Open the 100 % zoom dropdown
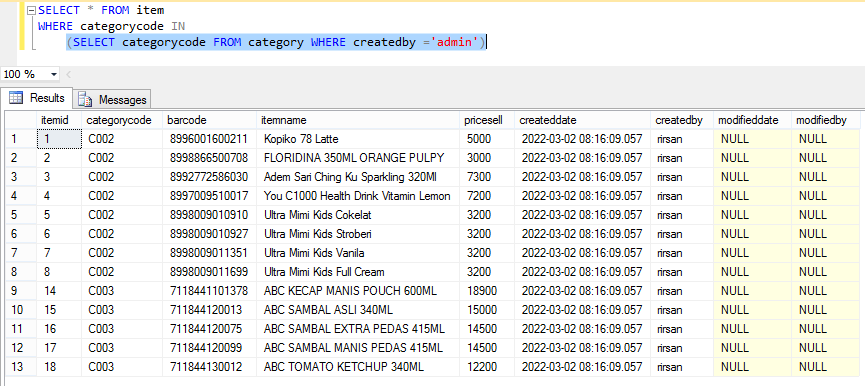The image size is (865, 386). click(x=54, y=74)
